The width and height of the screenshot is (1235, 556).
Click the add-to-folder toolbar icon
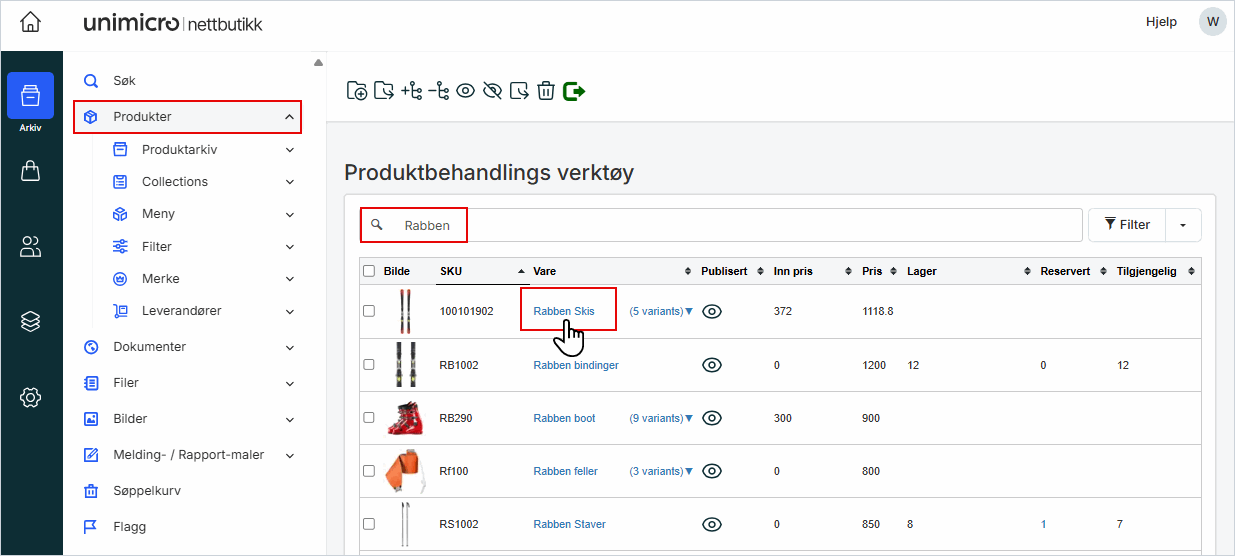pos(357,91)
